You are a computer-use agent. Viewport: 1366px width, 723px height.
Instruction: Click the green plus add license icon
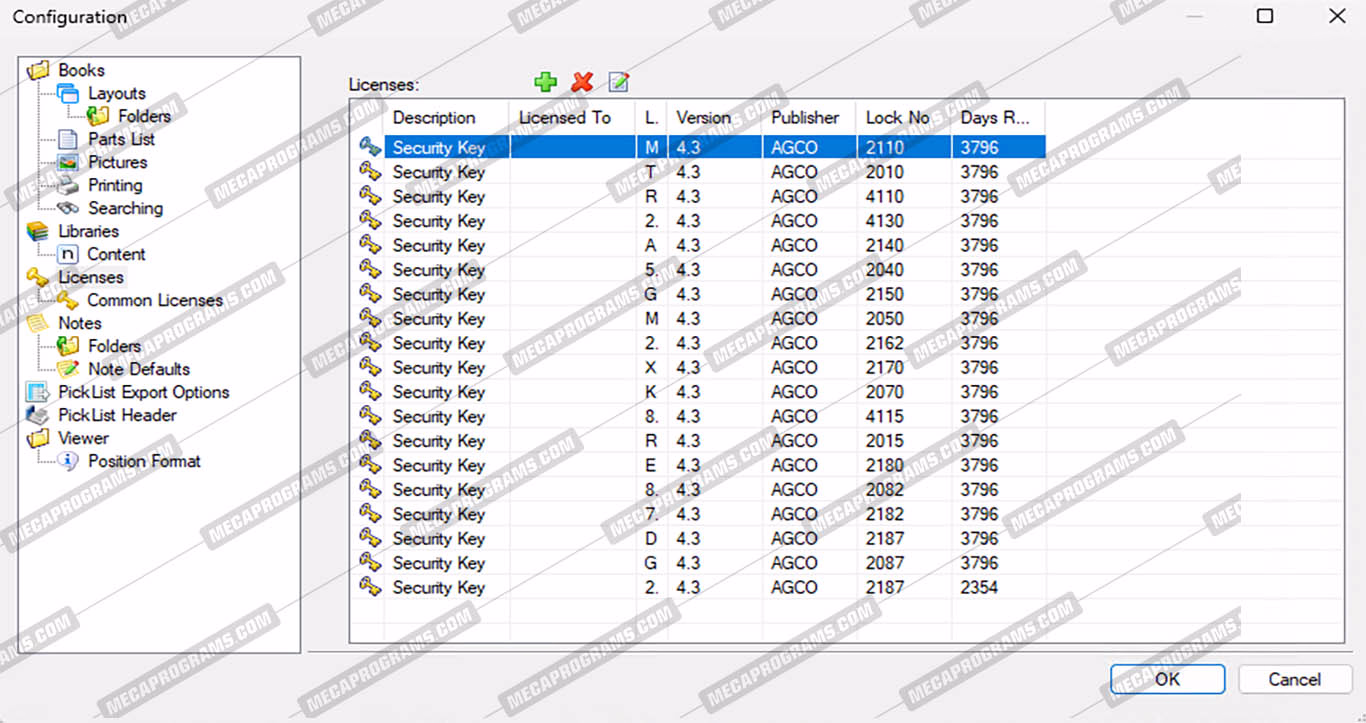(x=545, y=83)
